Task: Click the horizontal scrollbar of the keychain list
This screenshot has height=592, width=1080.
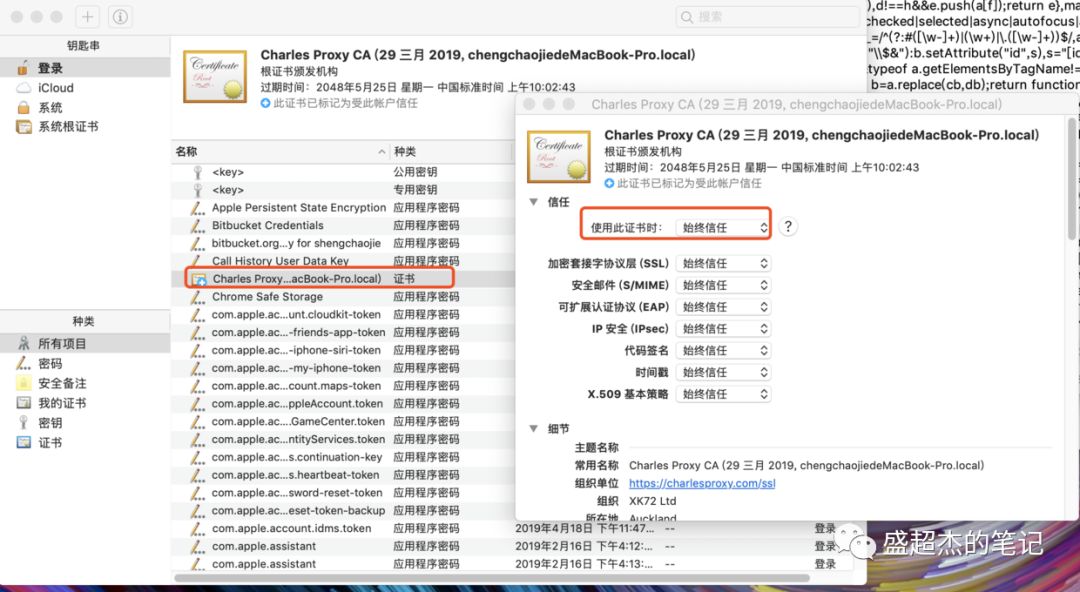Action: click(x=492, y=578)
